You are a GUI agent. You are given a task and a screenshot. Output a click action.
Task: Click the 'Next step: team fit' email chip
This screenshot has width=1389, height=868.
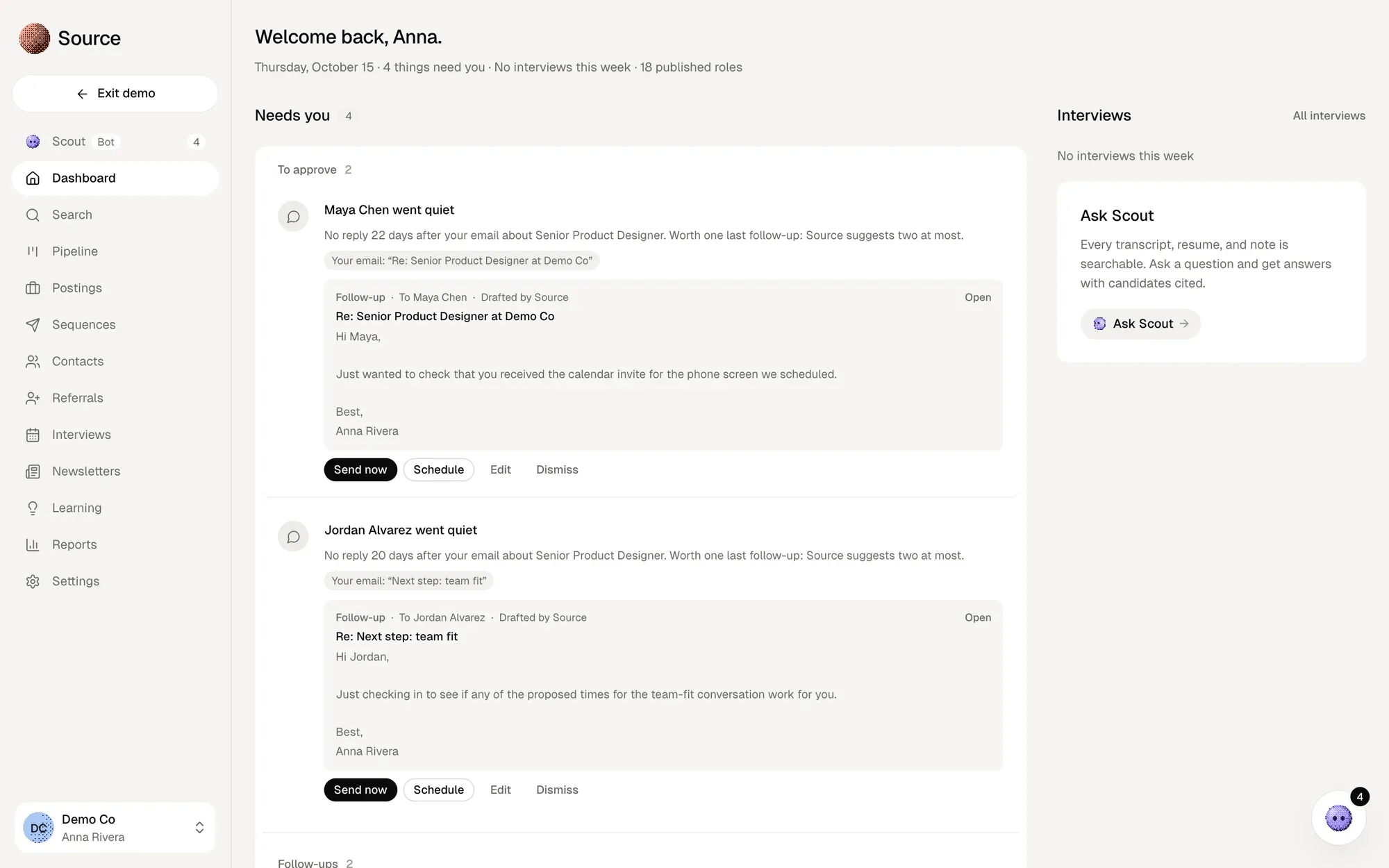(408, 581)
